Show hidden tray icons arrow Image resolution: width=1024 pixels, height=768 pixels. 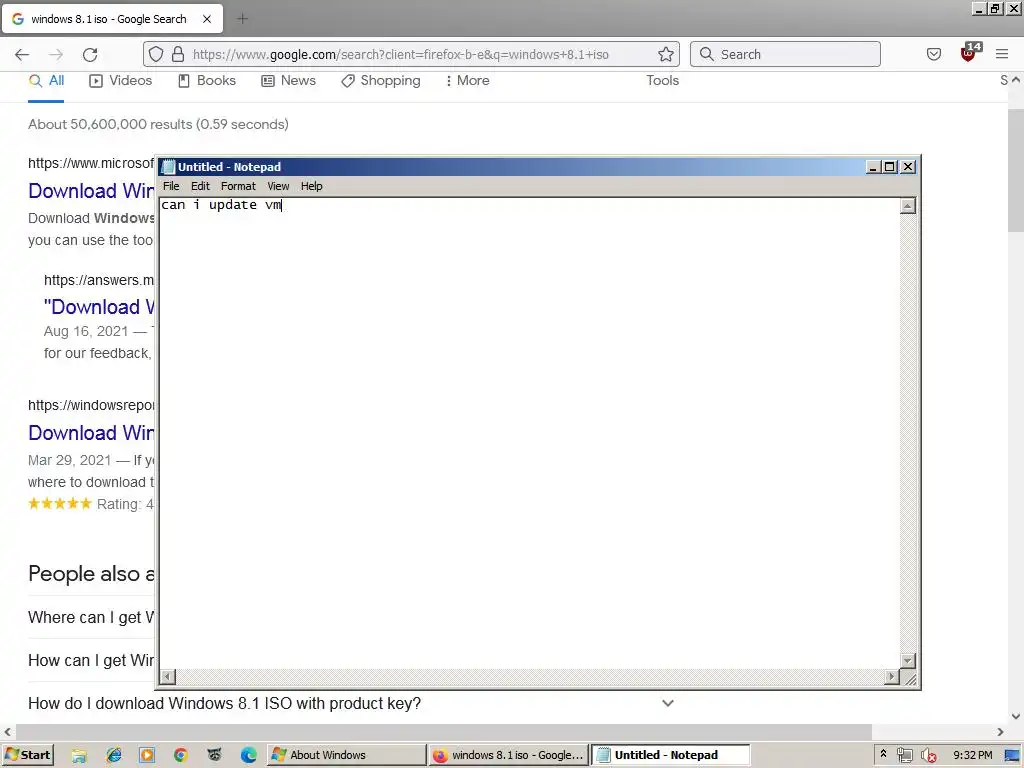point(884,754)
